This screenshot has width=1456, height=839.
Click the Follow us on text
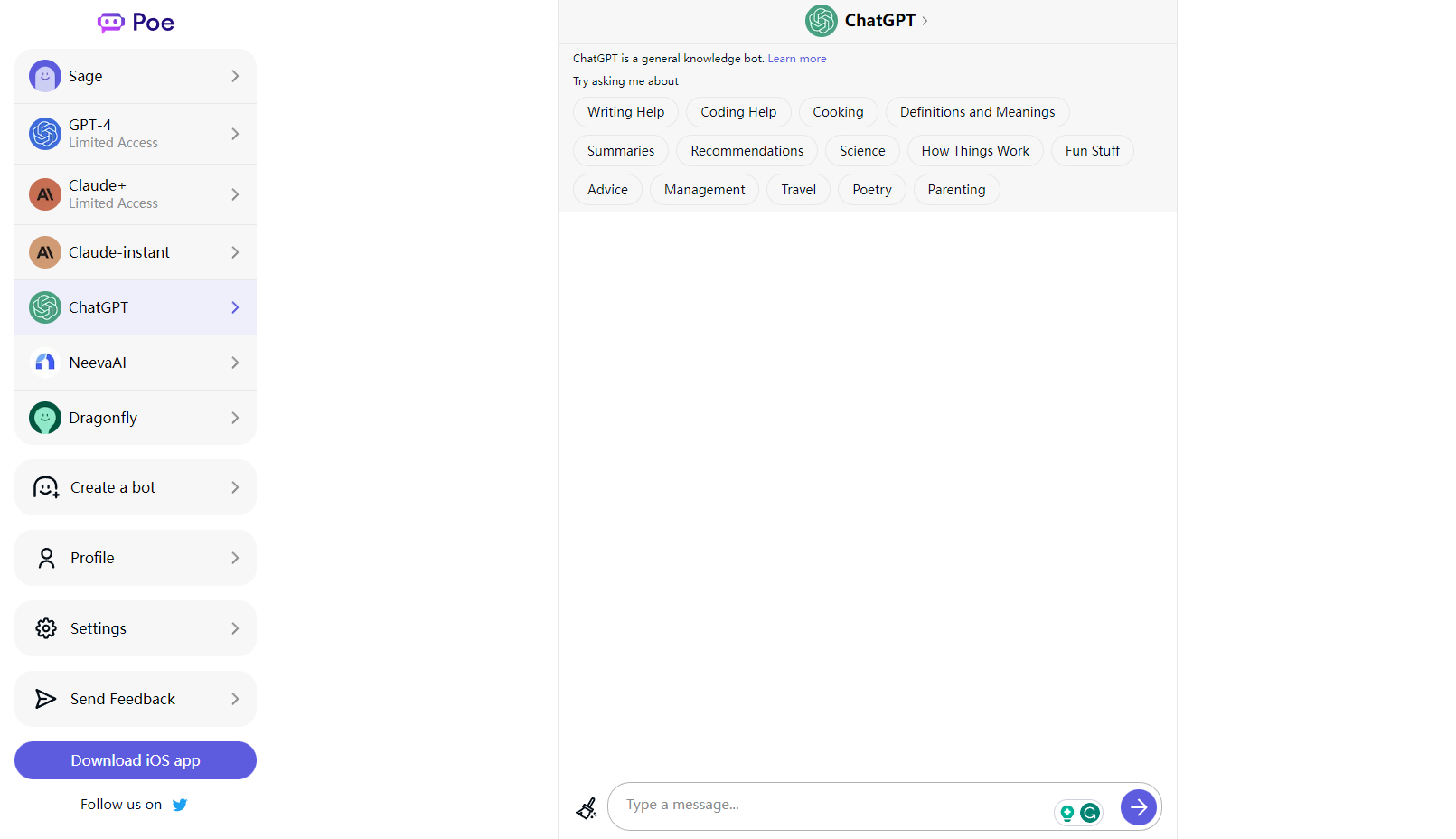pyautogui.click(x=121, y=805)
